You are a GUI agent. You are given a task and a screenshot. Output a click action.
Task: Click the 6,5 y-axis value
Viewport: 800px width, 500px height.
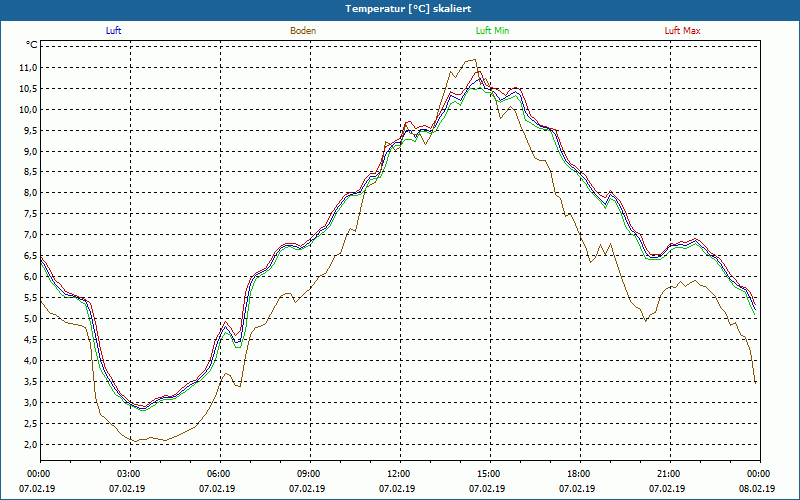pos(31,256)
